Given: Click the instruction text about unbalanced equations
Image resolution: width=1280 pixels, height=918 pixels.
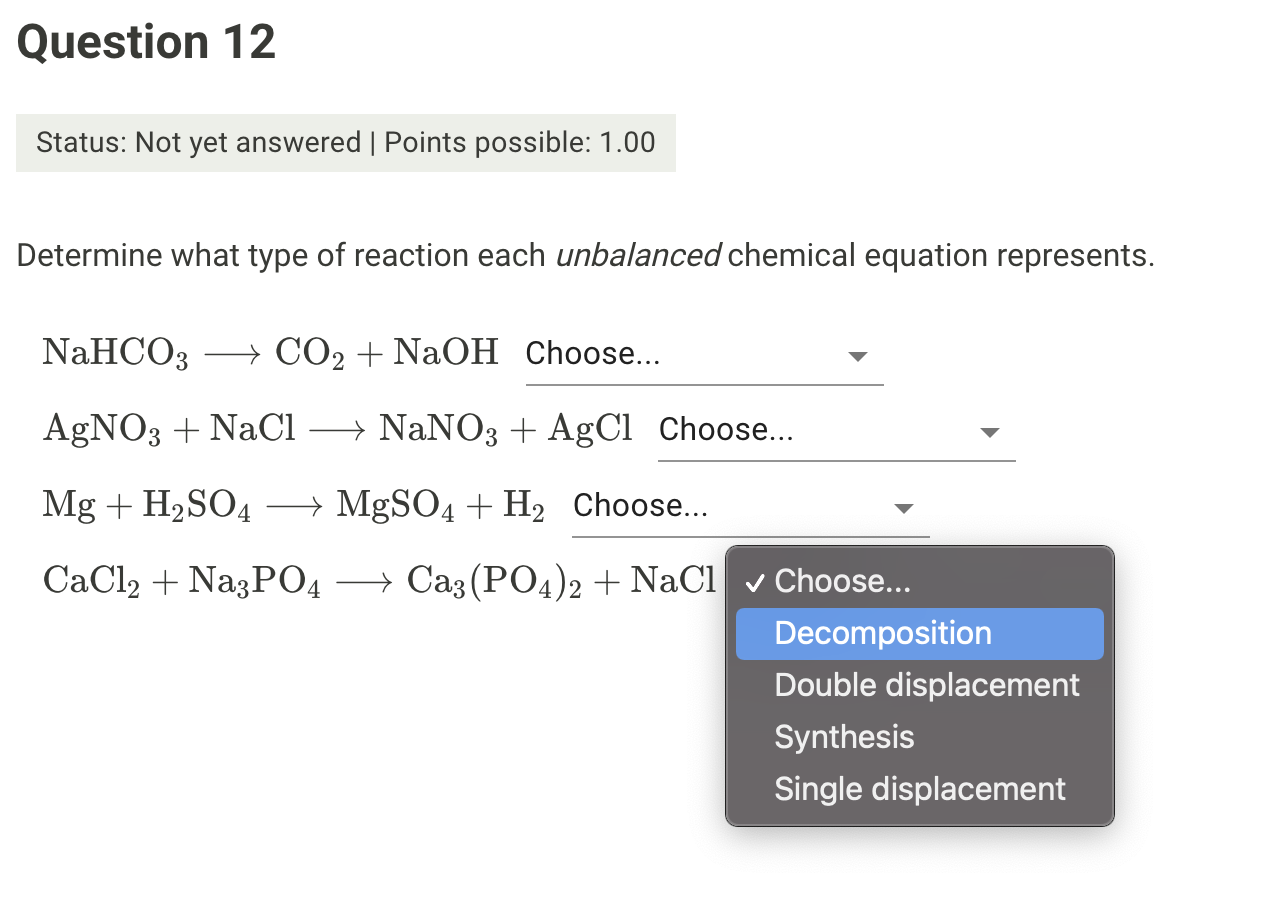Looking at the screenshot, I should point(585,255).
